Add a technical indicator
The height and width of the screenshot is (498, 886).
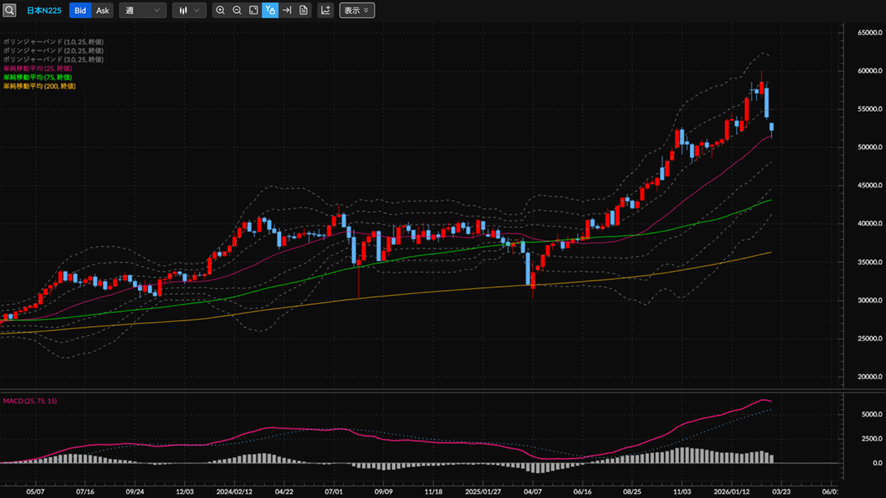[x=325, y=10]
